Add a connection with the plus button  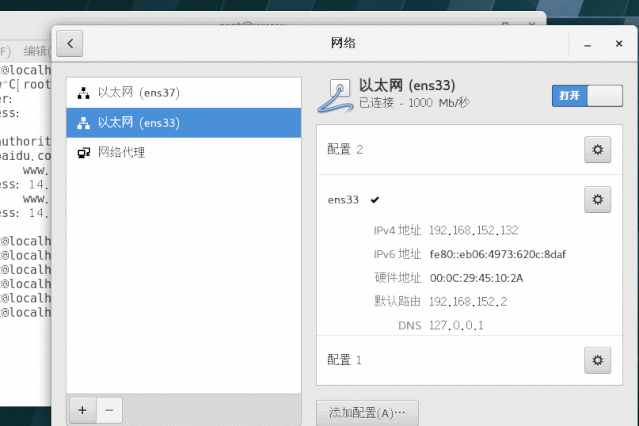point(82,409)
